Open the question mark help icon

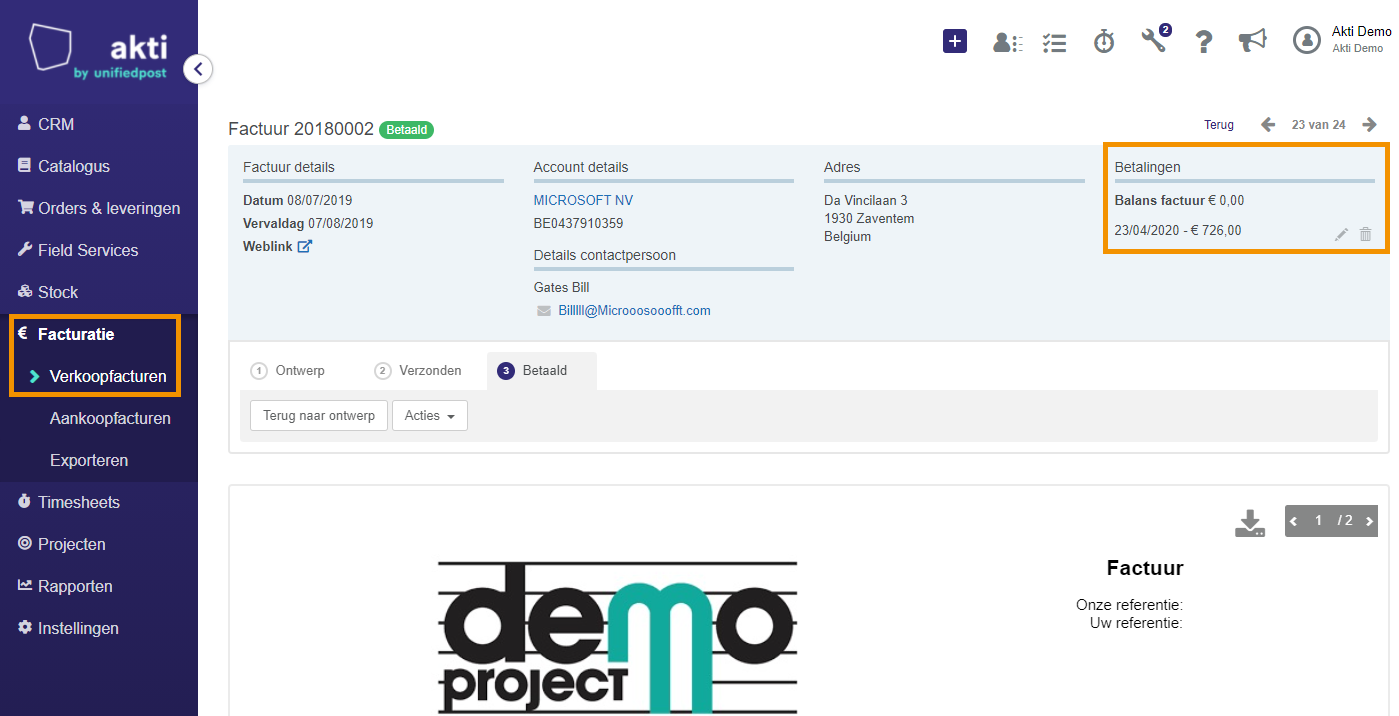pyautogui.click(x=1204, y=42)
